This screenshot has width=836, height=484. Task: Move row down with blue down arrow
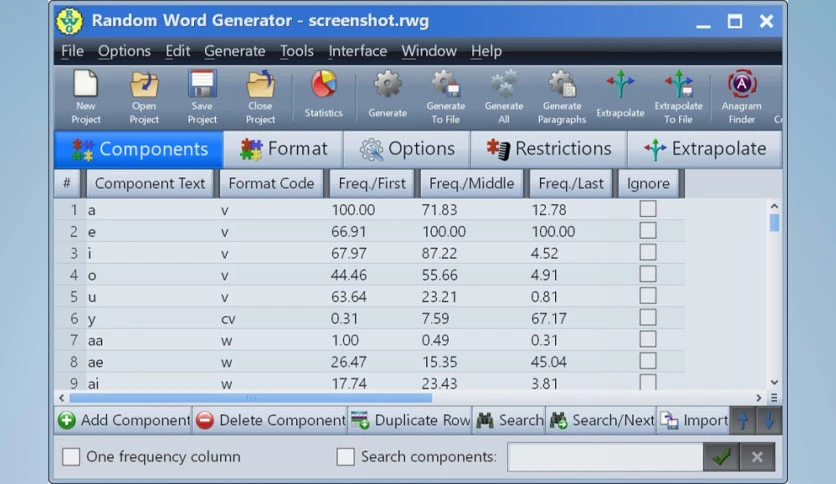click(x=768, y=421)
